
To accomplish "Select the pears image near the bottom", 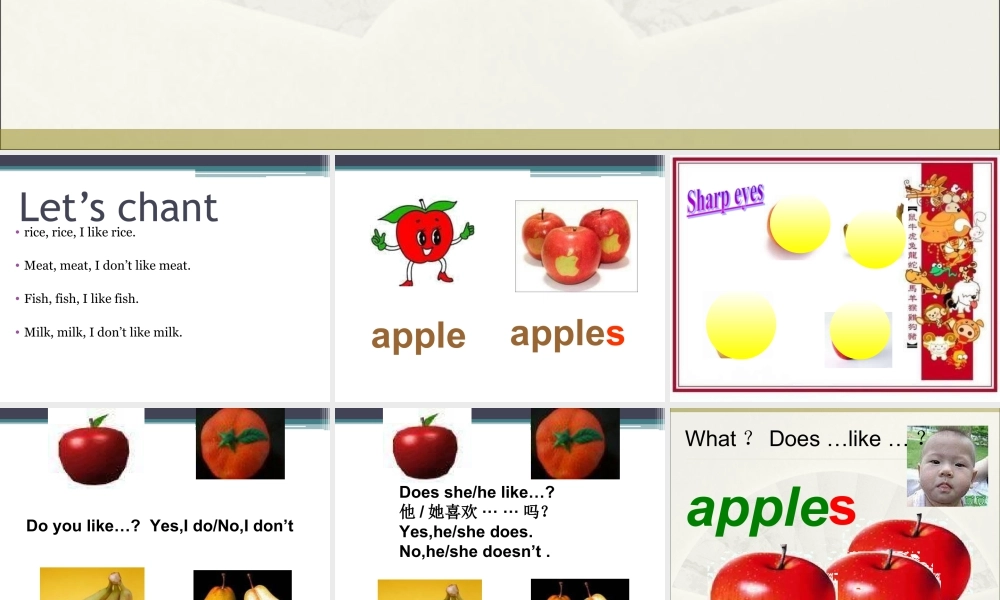I will coord(241,585).
